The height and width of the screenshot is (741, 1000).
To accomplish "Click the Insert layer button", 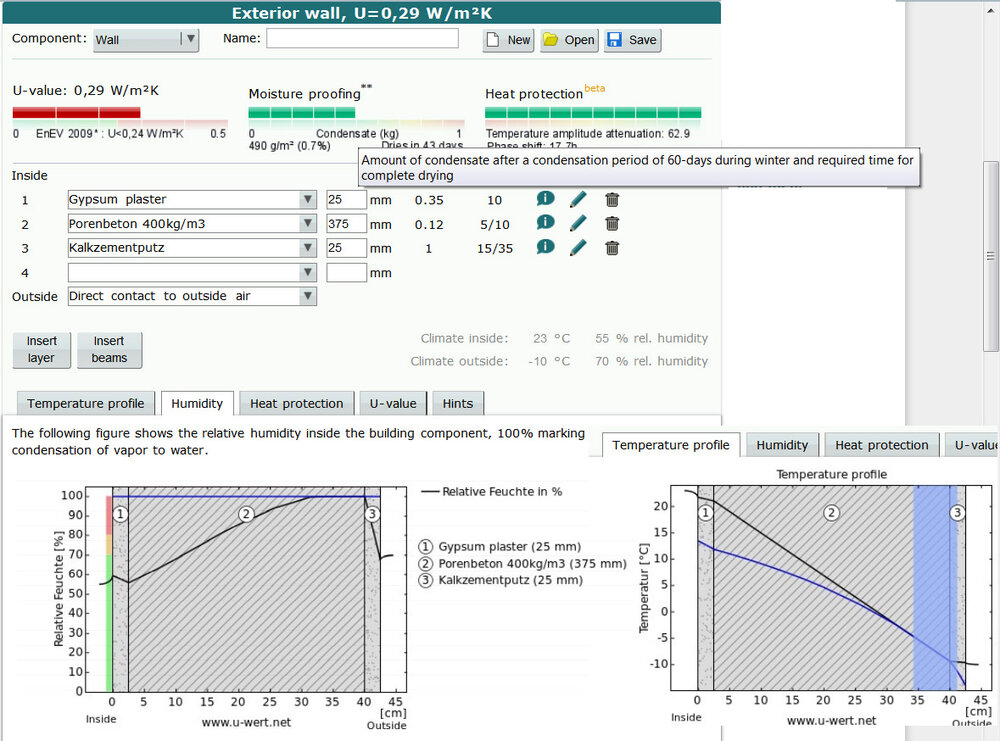I will click(x=41, y=349).
